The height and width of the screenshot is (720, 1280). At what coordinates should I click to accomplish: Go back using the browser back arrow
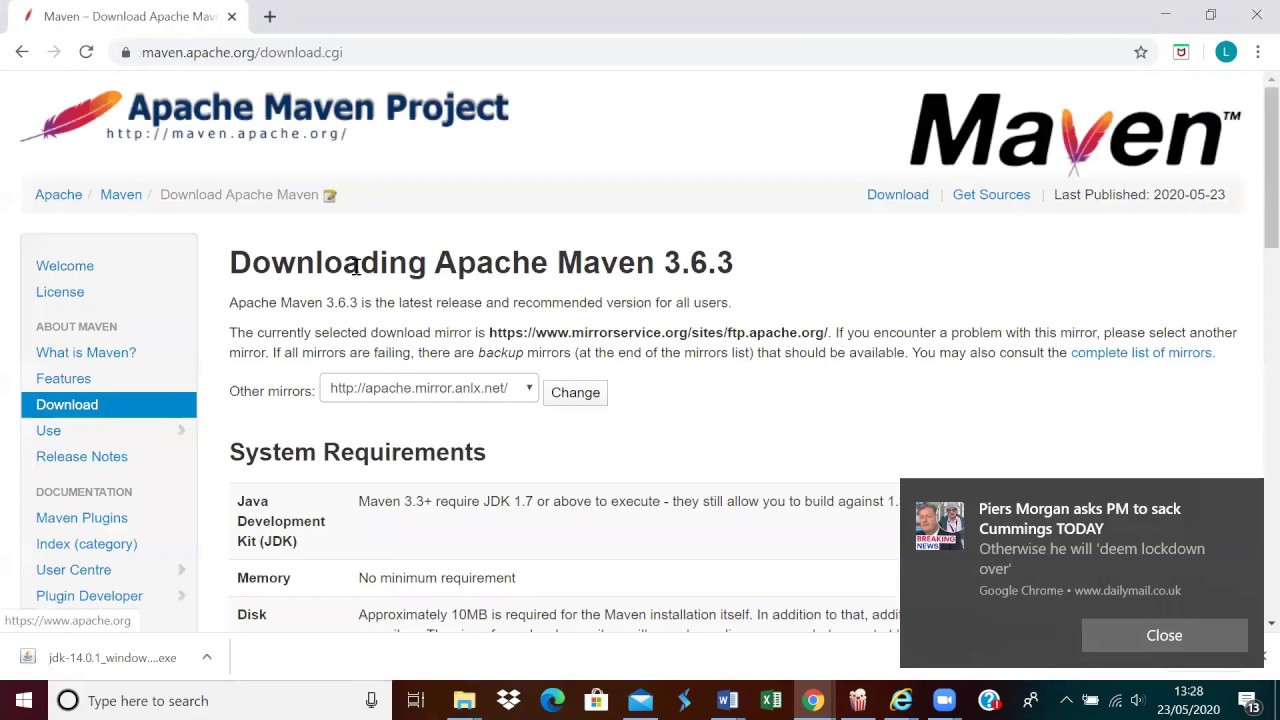(x=22, y=52)
